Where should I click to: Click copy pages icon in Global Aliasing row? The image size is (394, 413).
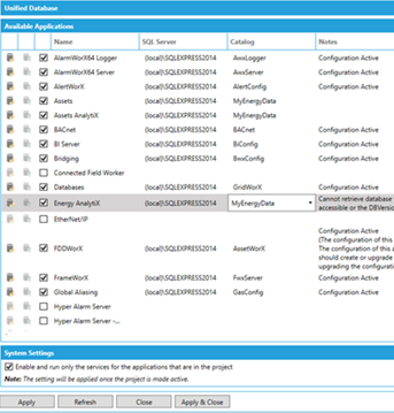click(27, 292)
